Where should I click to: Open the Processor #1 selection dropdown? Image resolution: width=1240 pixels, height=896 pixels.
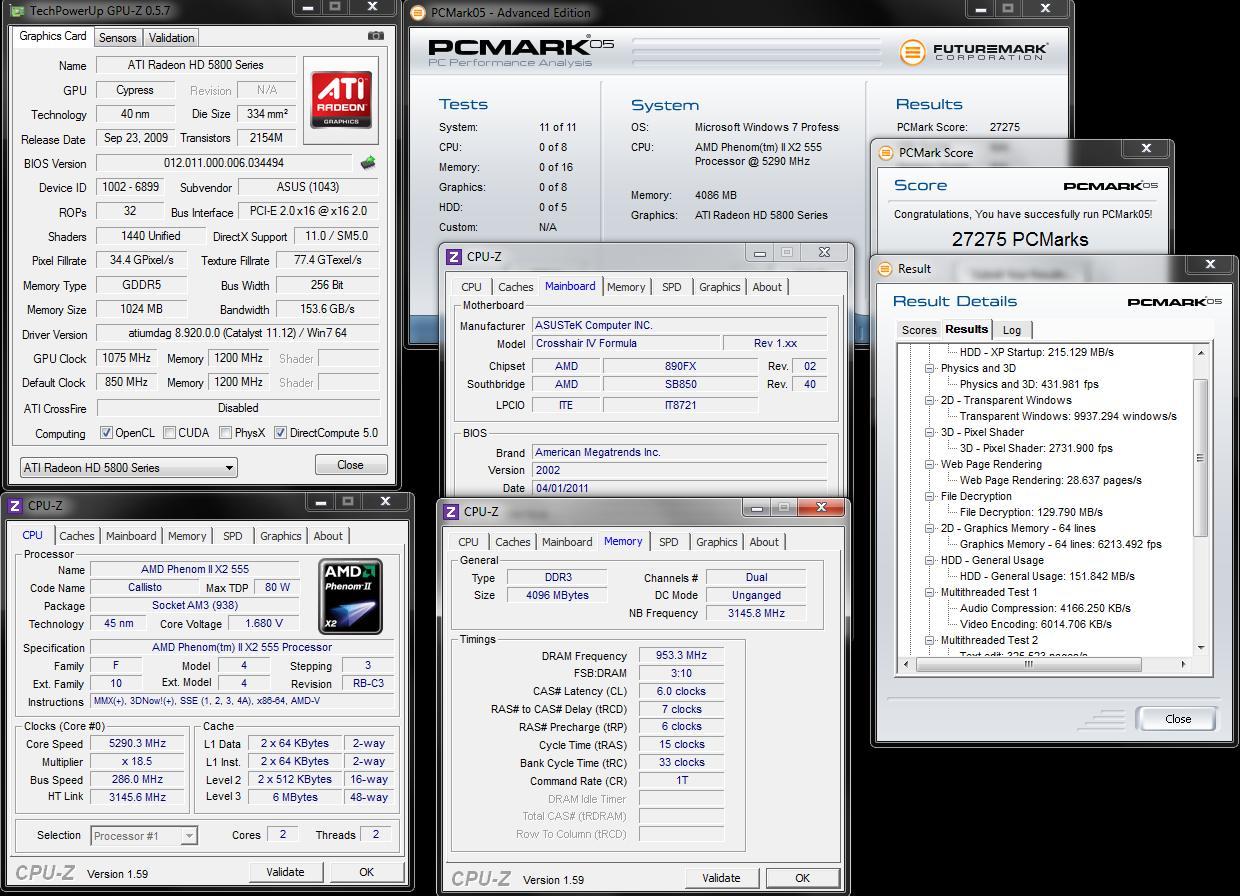point(189,835)
